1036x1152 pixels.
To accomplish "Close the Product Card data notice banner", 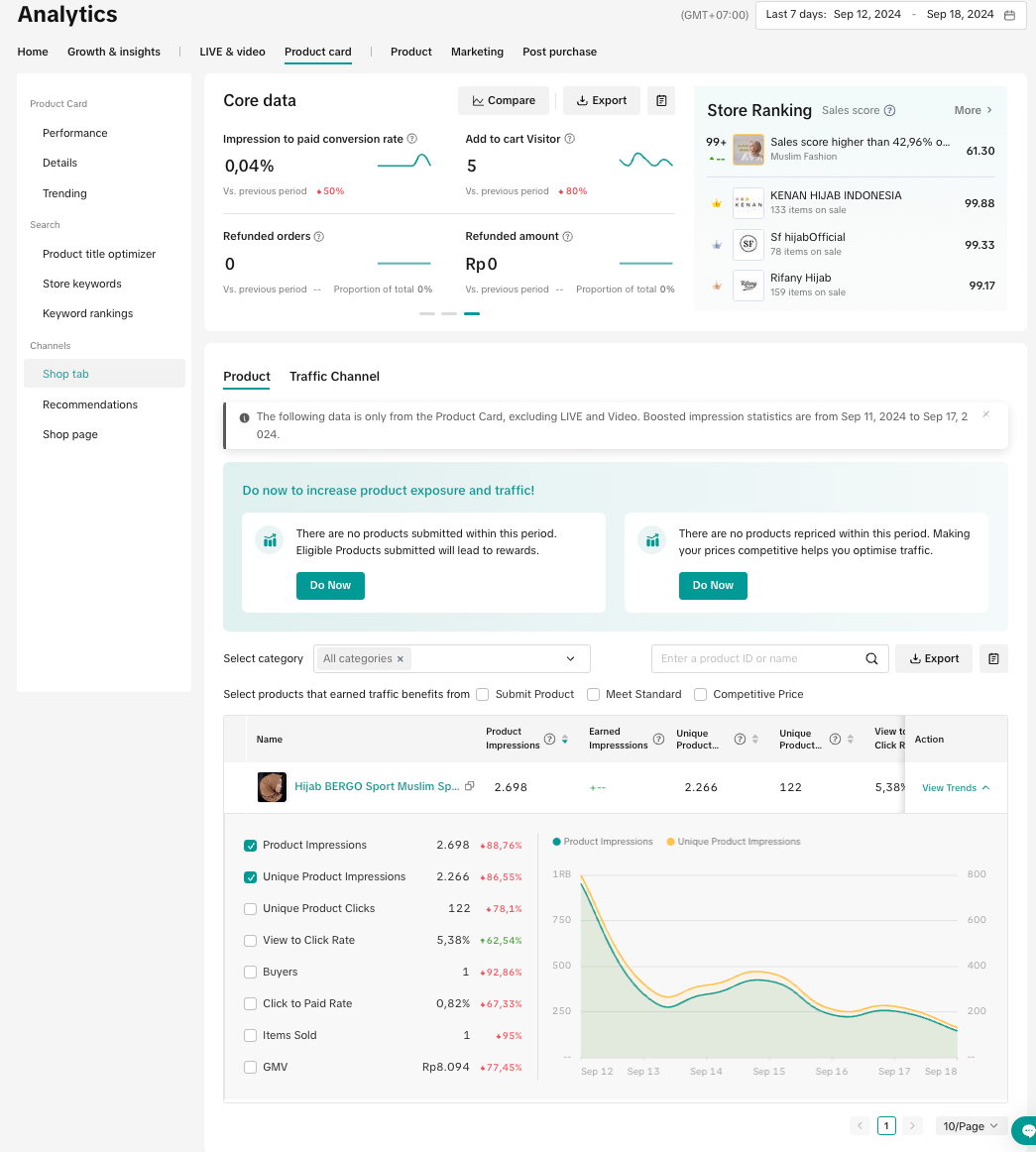I will tap(985, 414).
